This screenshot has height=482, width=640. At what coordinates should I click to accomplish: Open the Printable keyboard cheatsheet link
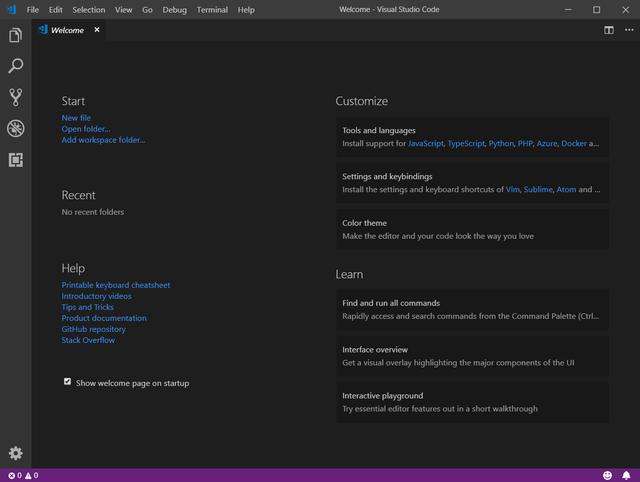[116, 285]
